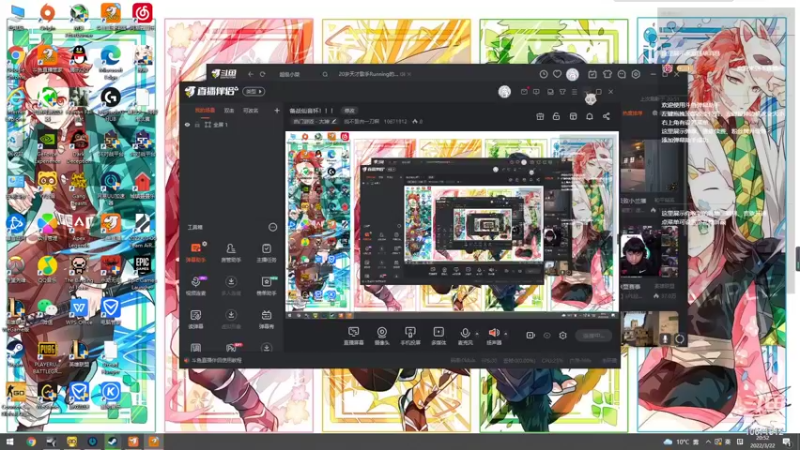Open the 主播任务 streamer tasks tool
Image resolution: width=800 pixels, height=450 pixels.
[x=266, y=252]
